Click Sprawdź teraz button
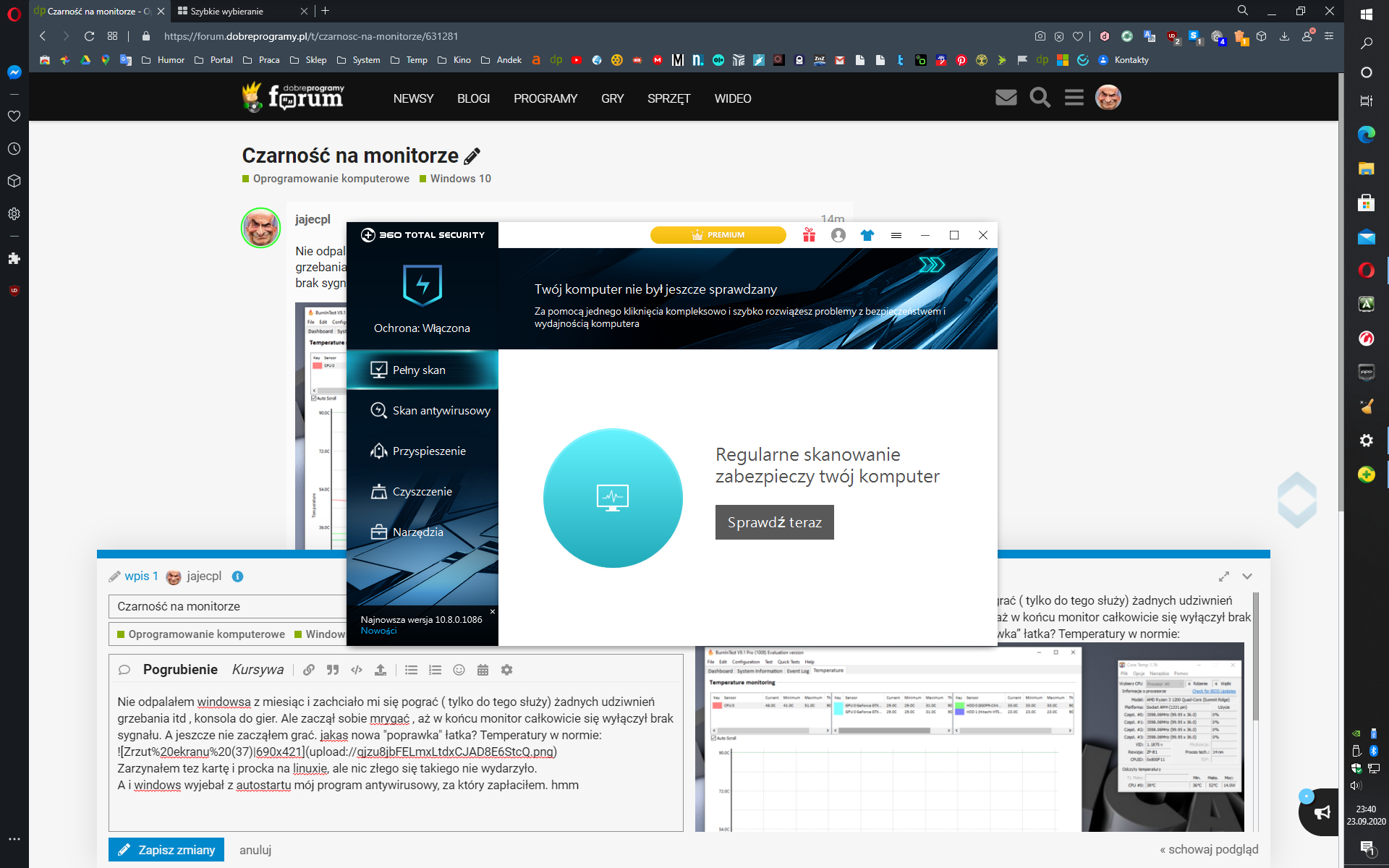Image resolution: width=1389 pixels, height=868 pixels. point(774,522)
